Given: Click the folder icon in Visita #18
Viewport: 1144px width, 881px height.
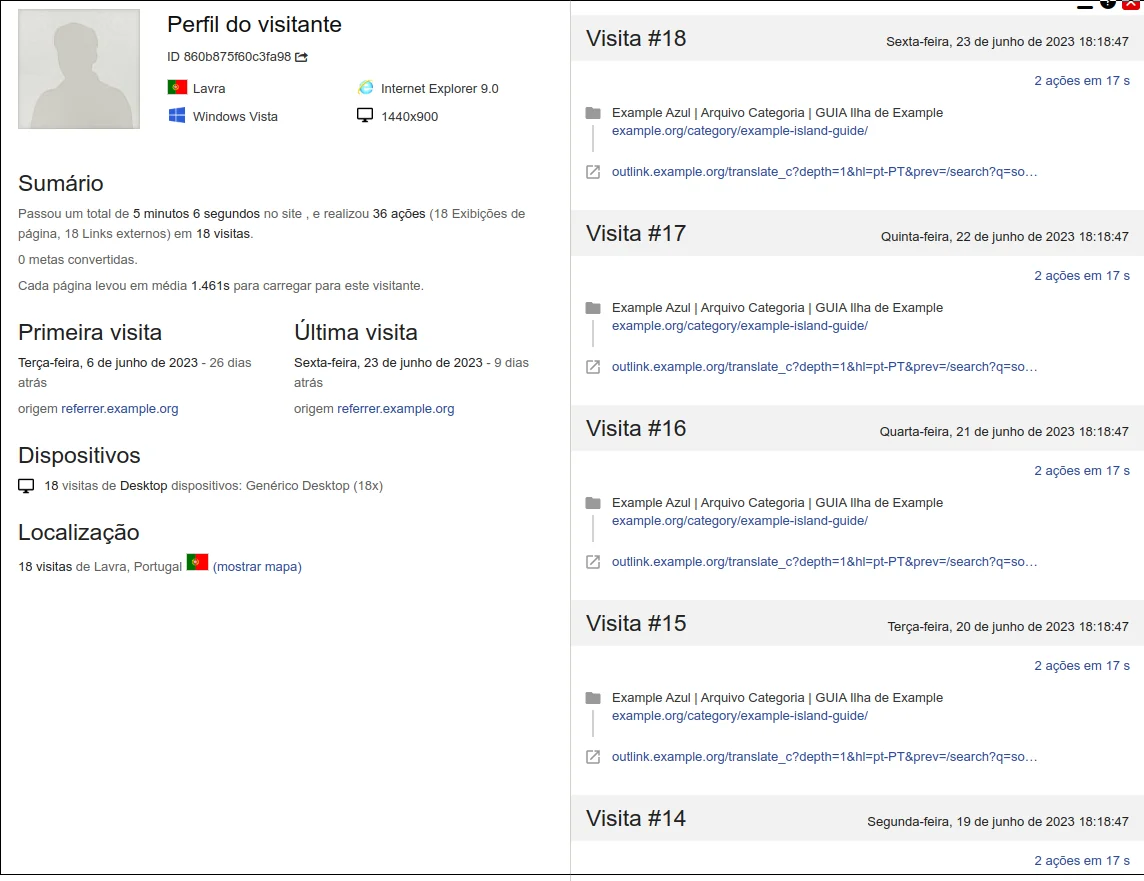Looking at the screenshot, I should (x=593, y=113).
